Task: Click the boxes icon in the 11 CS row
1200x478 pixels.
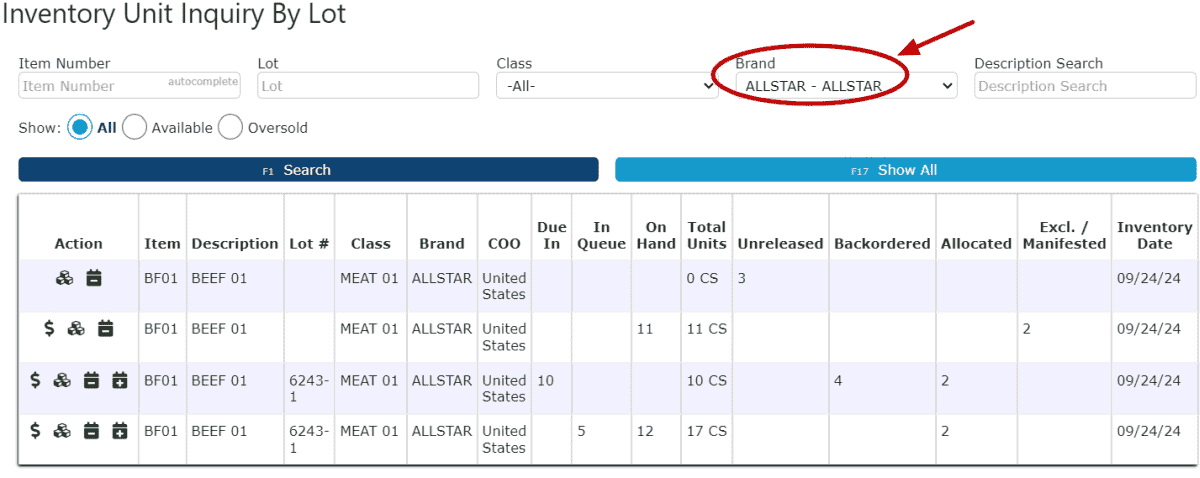Action: click(x=76, y=328)
